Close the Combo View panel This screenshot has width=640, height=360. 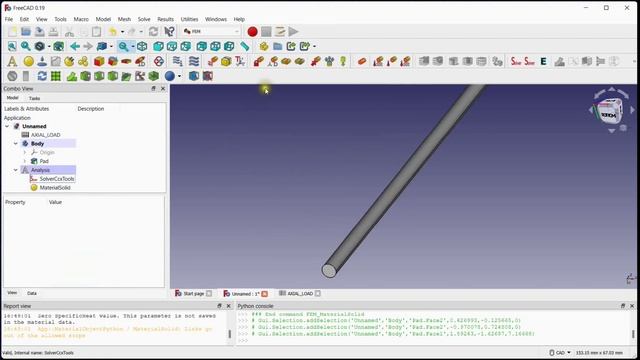pos(163,89)
